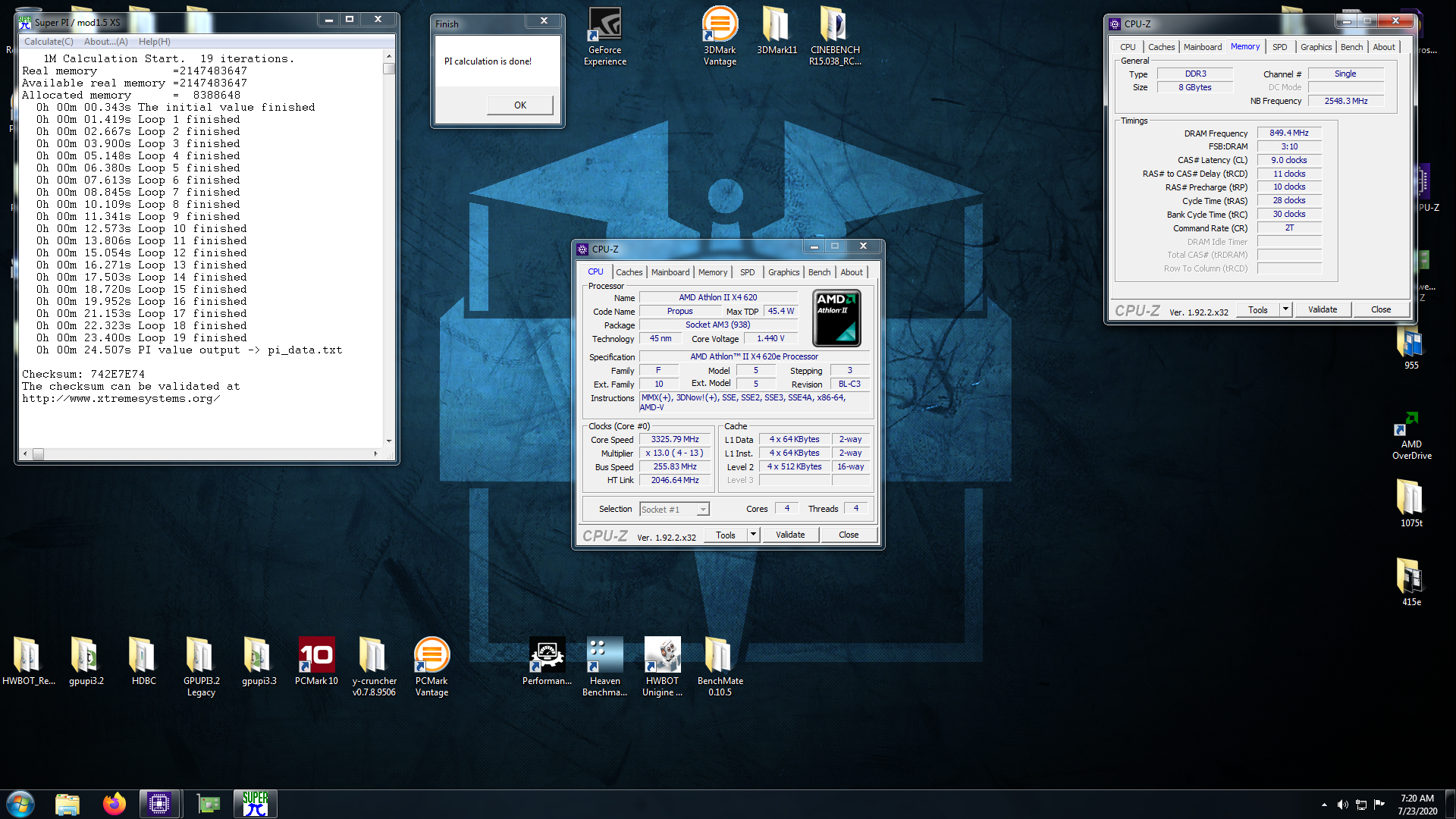The width and height of the screenshot is (1456, 819).
Task: Open the gpupi3.3 folder icon
Action: (259, 661)
